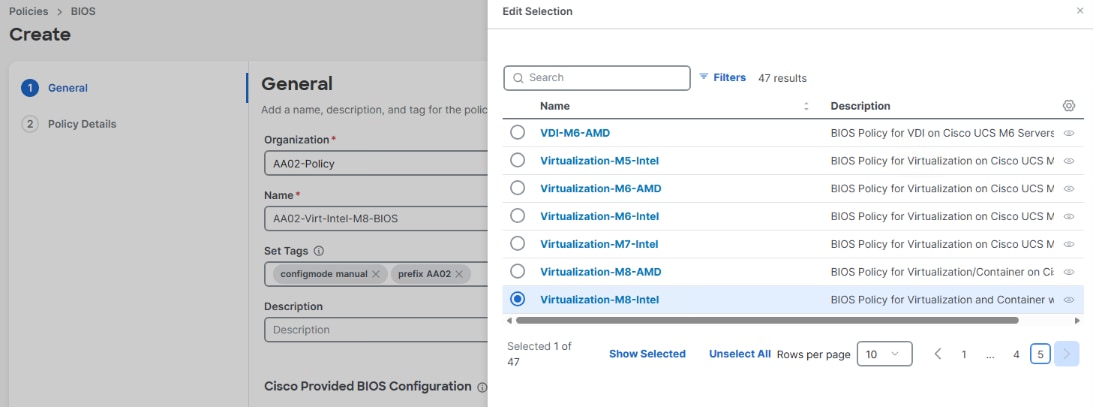Select VDI-M6-AMD radio button
Viewport: 1093px width, 407px height.
pos(517,132)
